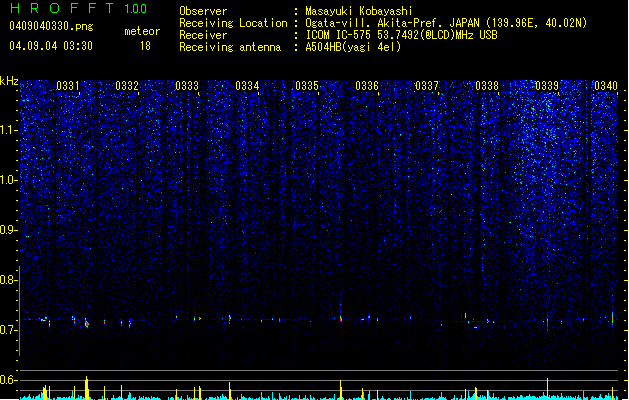Click the 0336 time marker
The width and height of the screenshot is (629, 400).
[x=367, y=86]
